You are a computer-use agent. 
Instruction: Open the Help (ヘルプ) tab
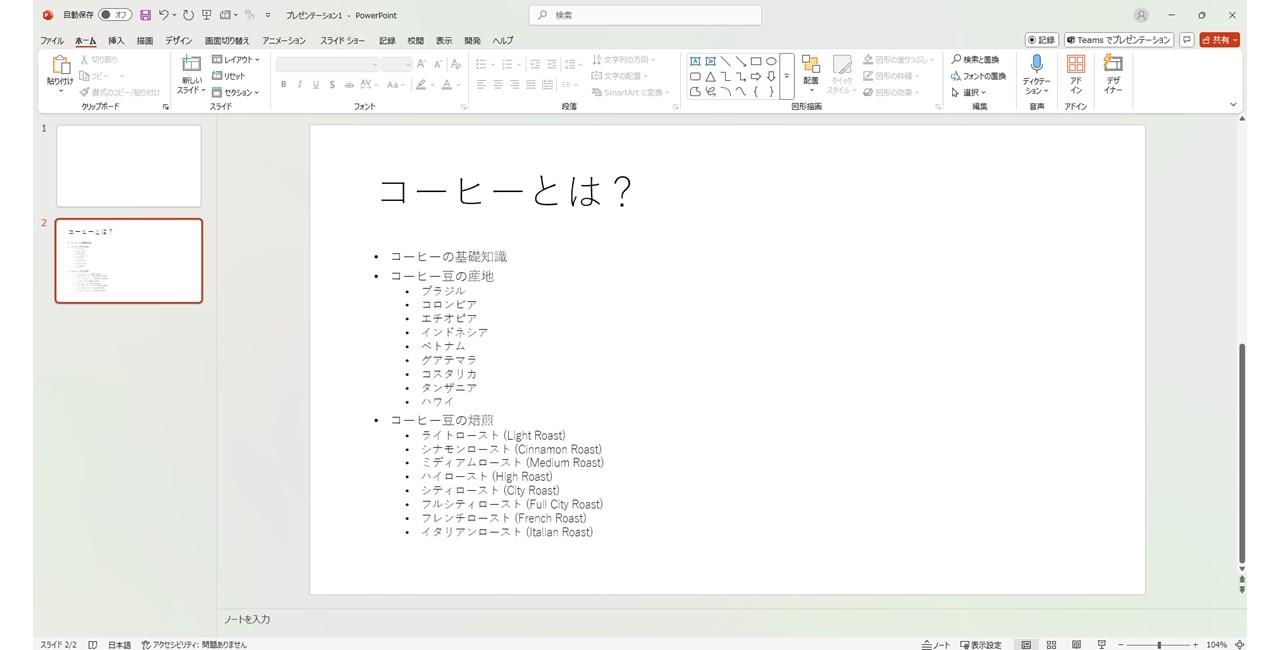pyautogui.click(x=503, y=41)
